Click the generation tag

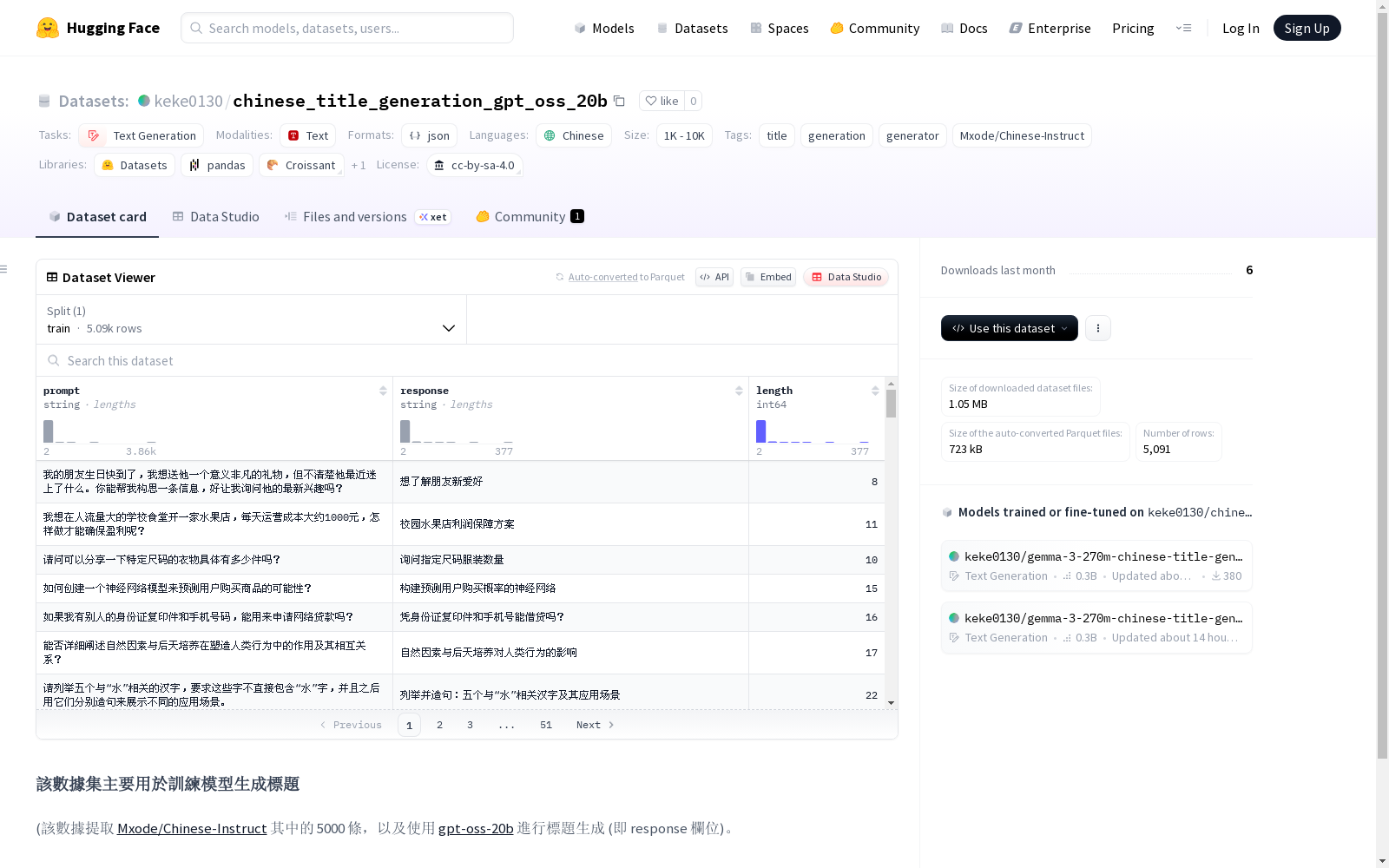click(837, 135)
